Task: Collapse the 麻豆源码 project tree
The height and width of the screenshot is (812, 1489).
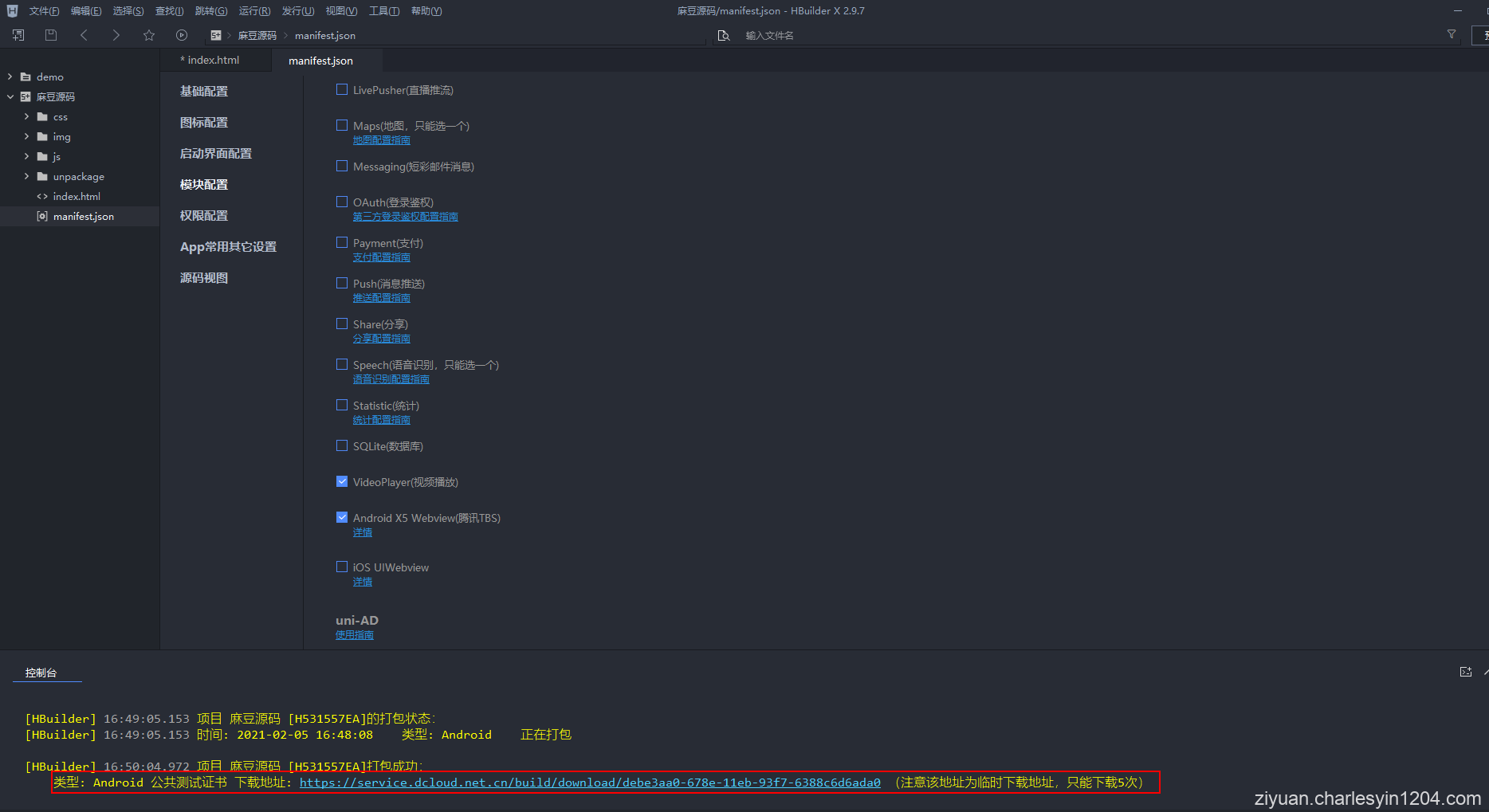Action: pos(10,97)
